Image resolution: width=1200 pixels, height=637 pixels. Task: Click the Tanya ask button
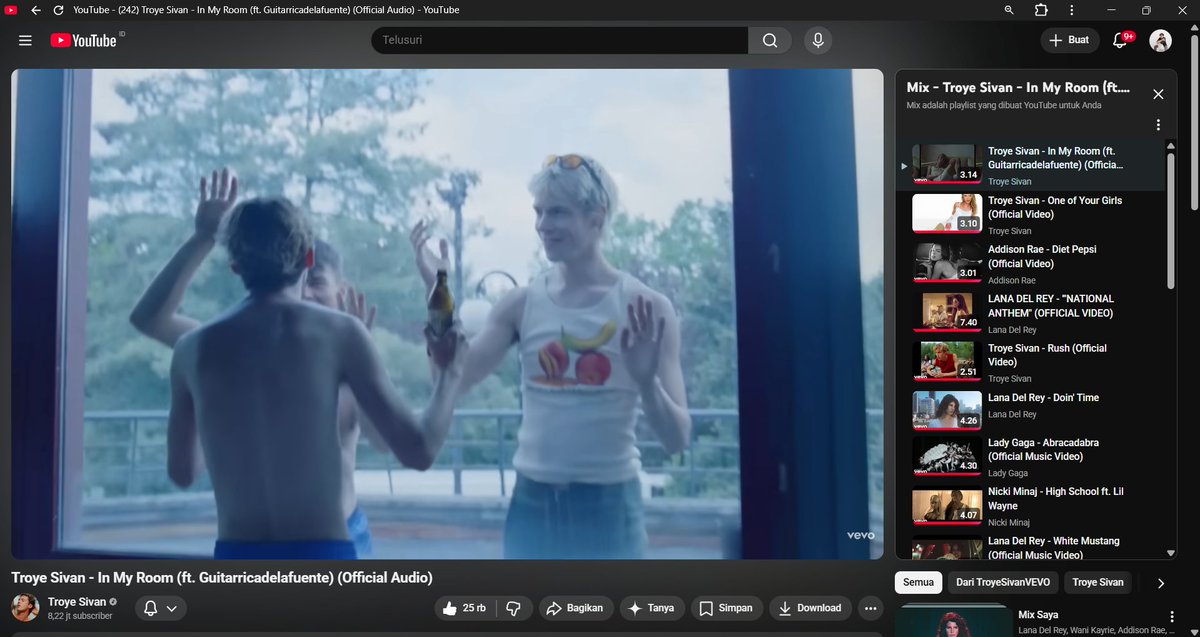[x=652, y=608]
